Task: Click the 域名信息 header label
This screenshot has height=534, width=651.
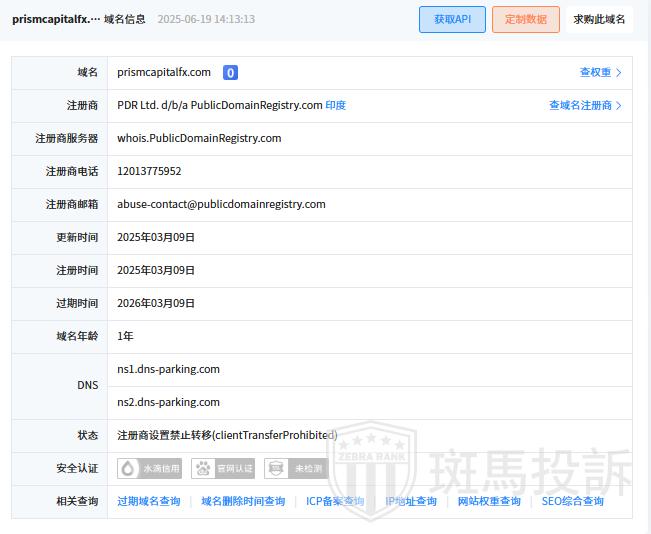Action: click(x=125, y=19)
